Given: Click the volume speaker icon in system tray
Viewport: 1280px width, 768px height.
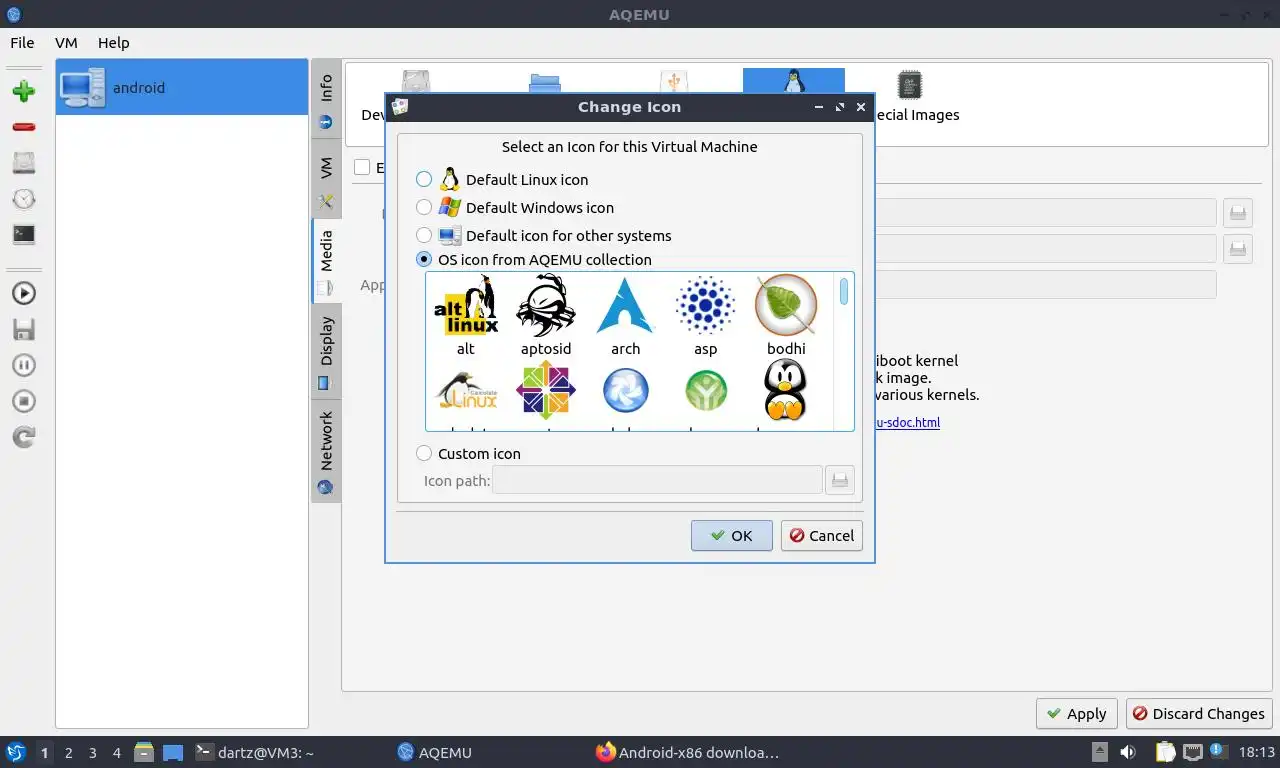Looking at the screenshot, I should click(x=1128, y=752).
